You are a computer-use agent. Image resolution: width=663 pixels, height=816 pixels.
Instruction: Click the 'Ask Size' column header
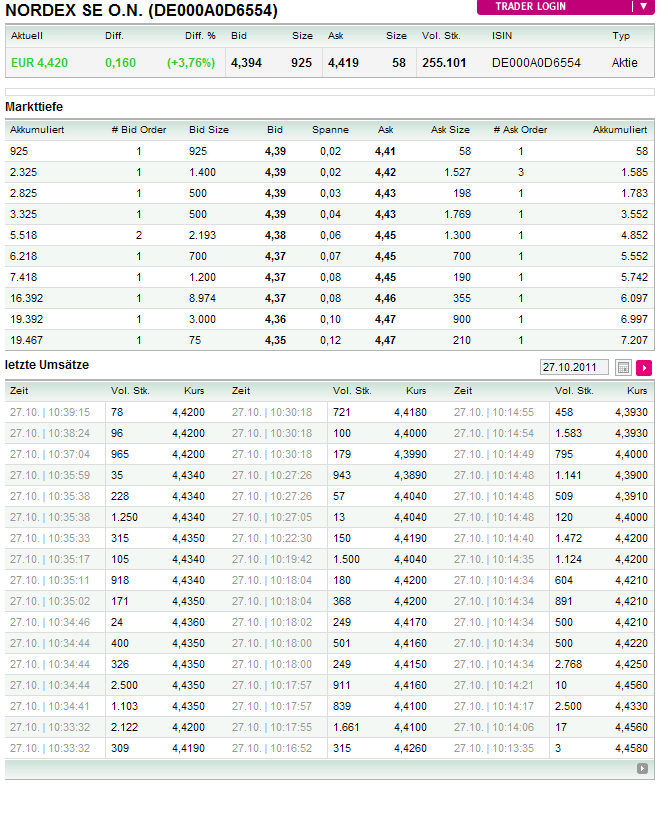click(450, 130)
